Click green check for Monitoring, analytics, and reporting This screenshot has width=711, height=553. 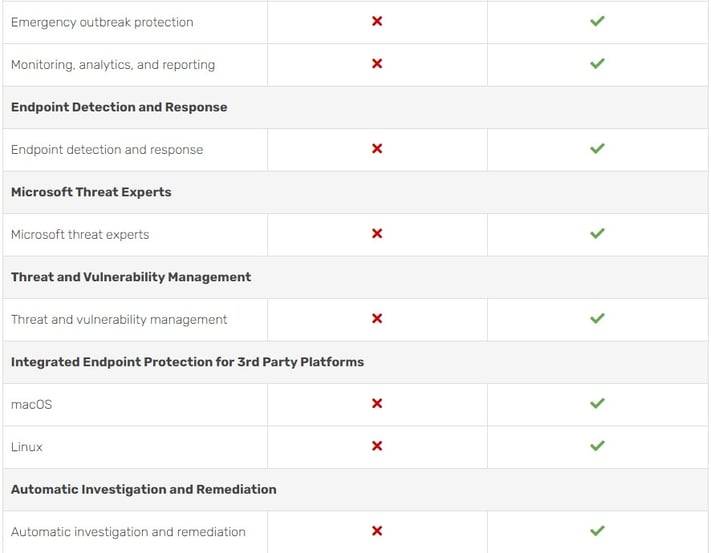(x=597, y=64)
